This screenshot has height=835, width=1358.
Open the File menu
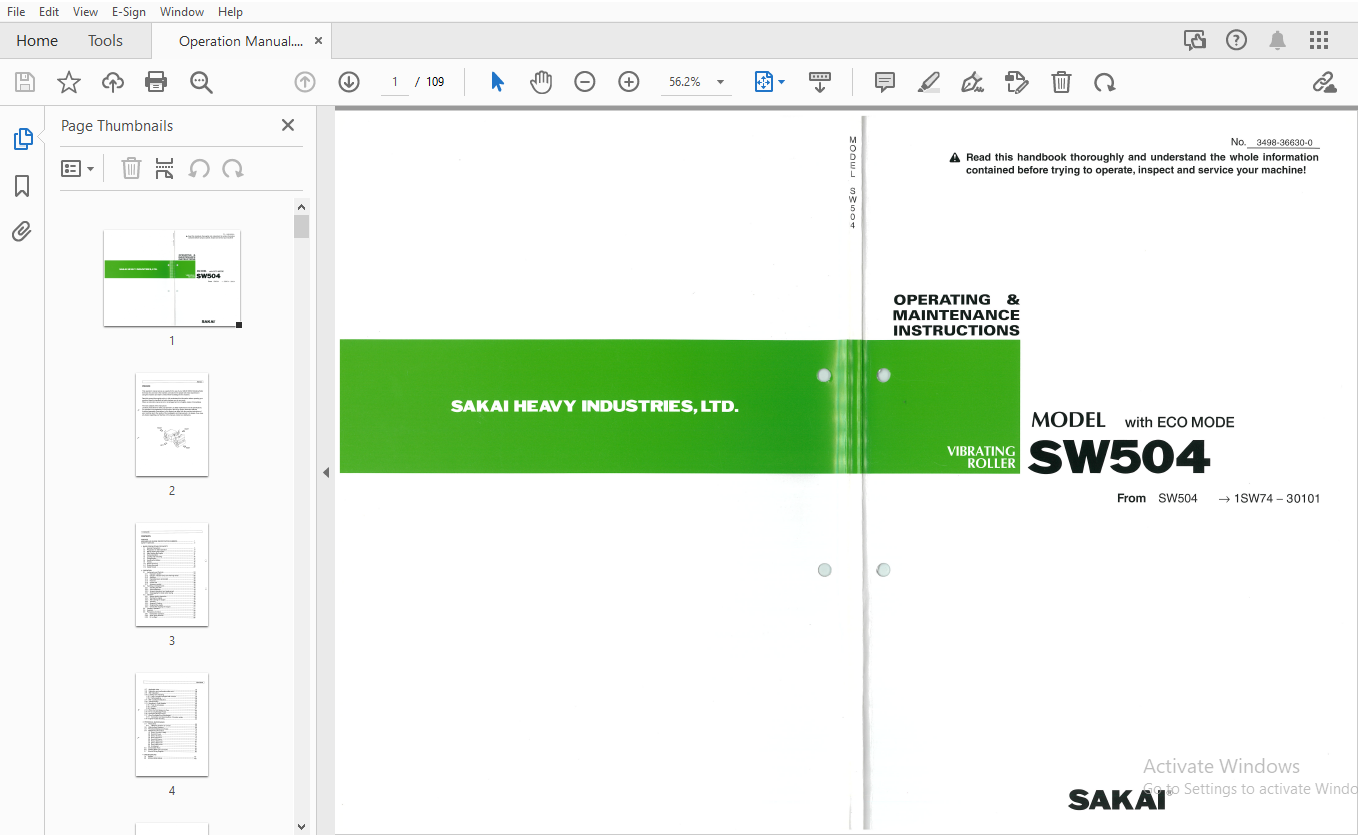16,11
